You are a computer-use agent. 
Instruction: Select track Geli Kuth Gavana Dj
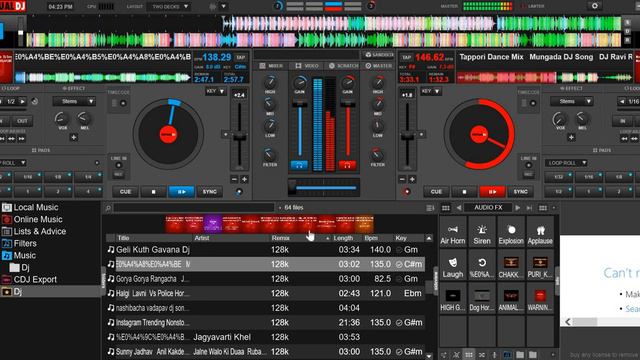pos(265,249)
